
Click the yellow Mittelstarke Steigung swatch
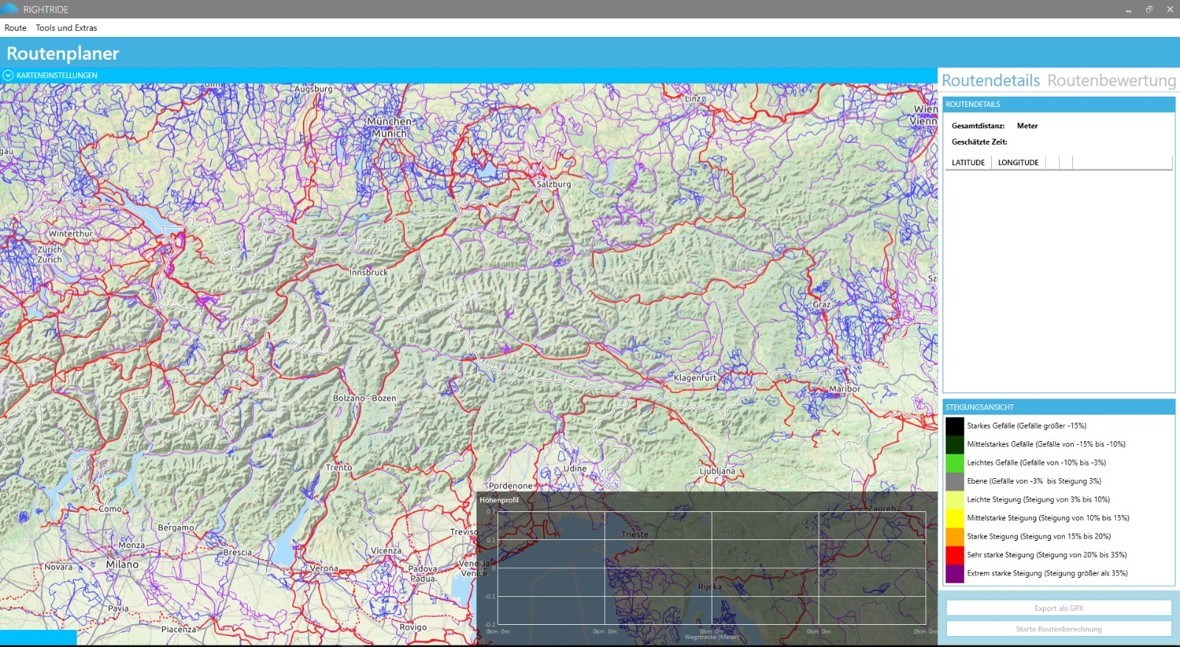click(x=954, y=518)
